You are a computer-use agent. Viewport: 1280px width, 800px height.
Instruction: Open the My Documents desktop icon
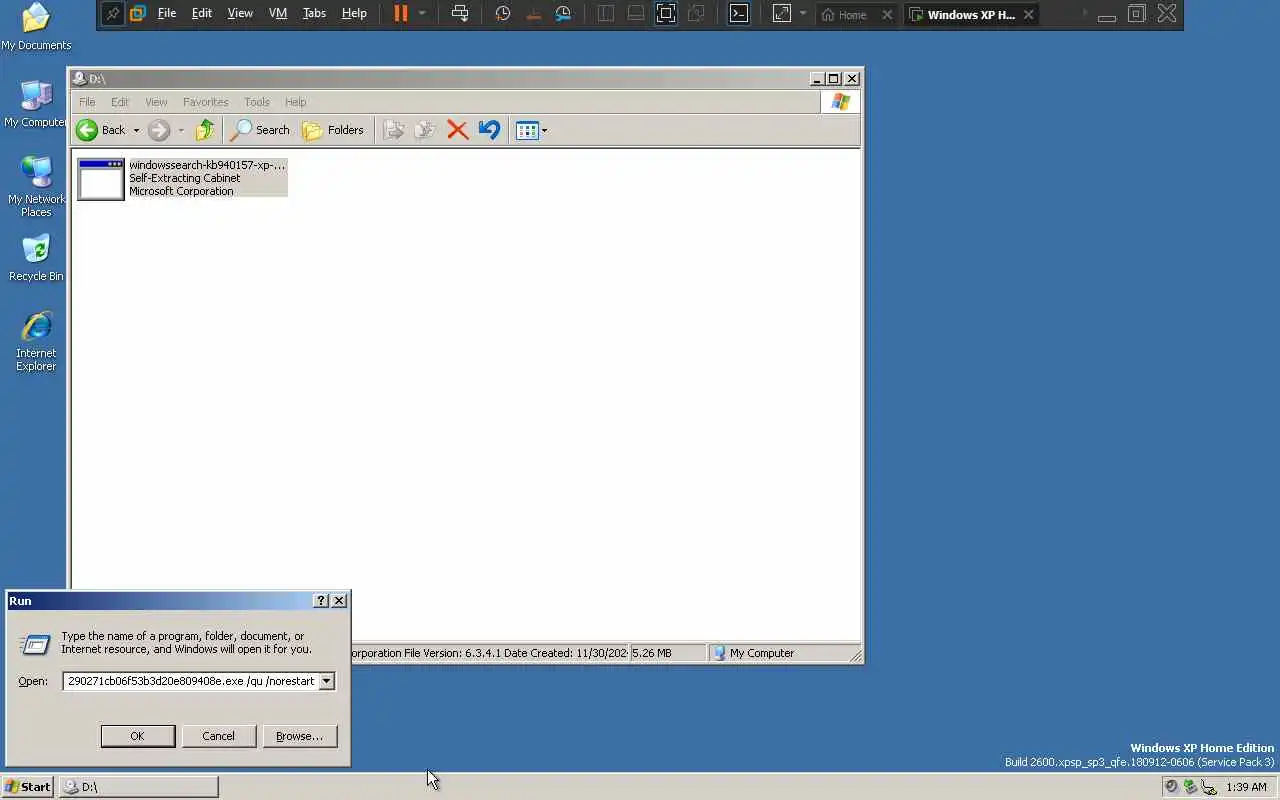click(x=36, y=27)
